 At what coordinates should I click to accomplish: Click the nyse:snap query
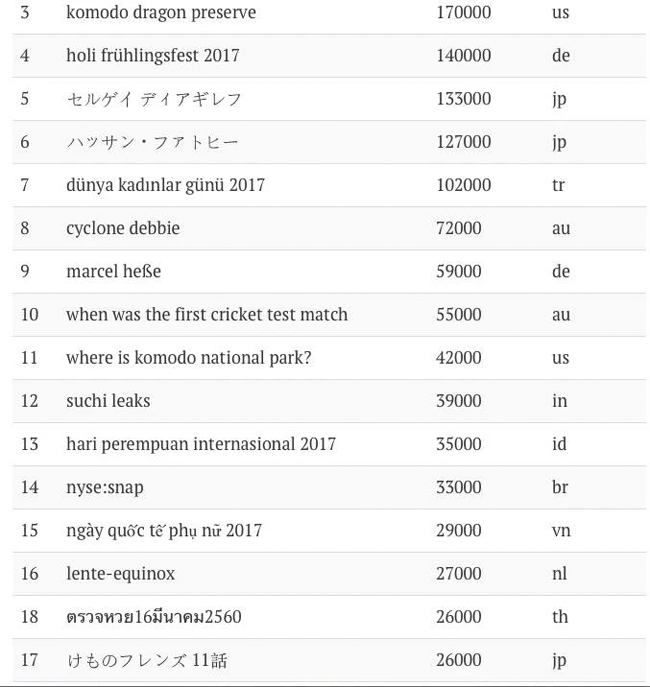105,488
